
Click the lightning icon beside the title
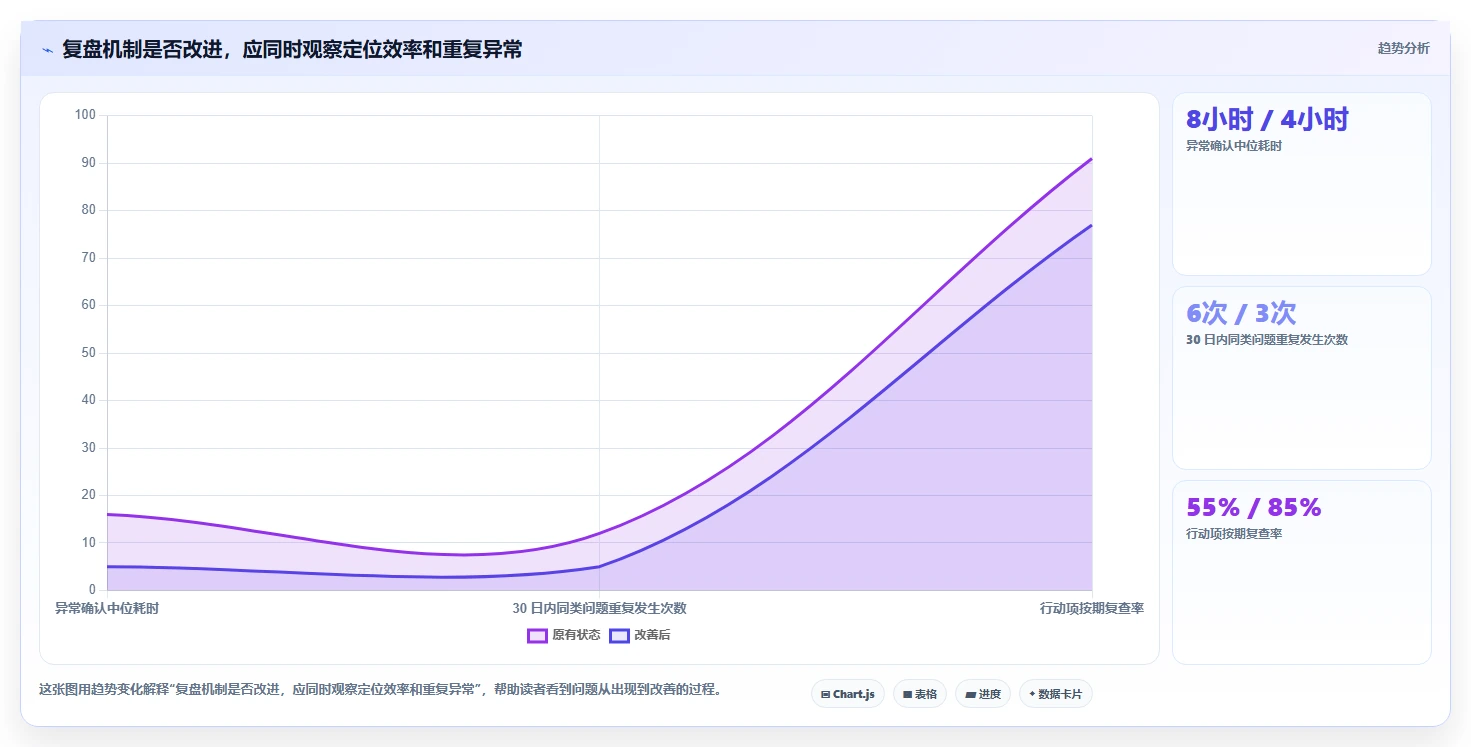tap(47, 50)
